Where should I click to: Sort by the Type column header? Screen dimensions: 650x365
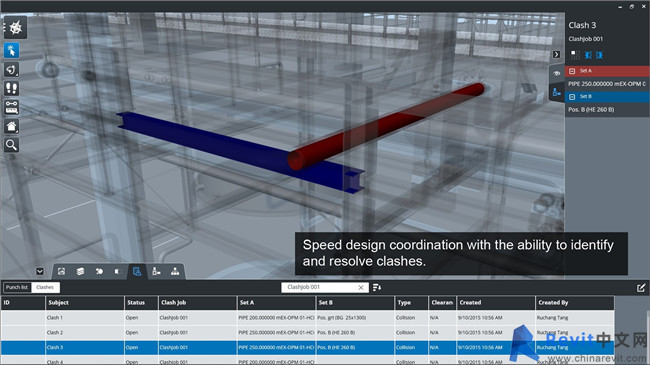pos(411,303)
